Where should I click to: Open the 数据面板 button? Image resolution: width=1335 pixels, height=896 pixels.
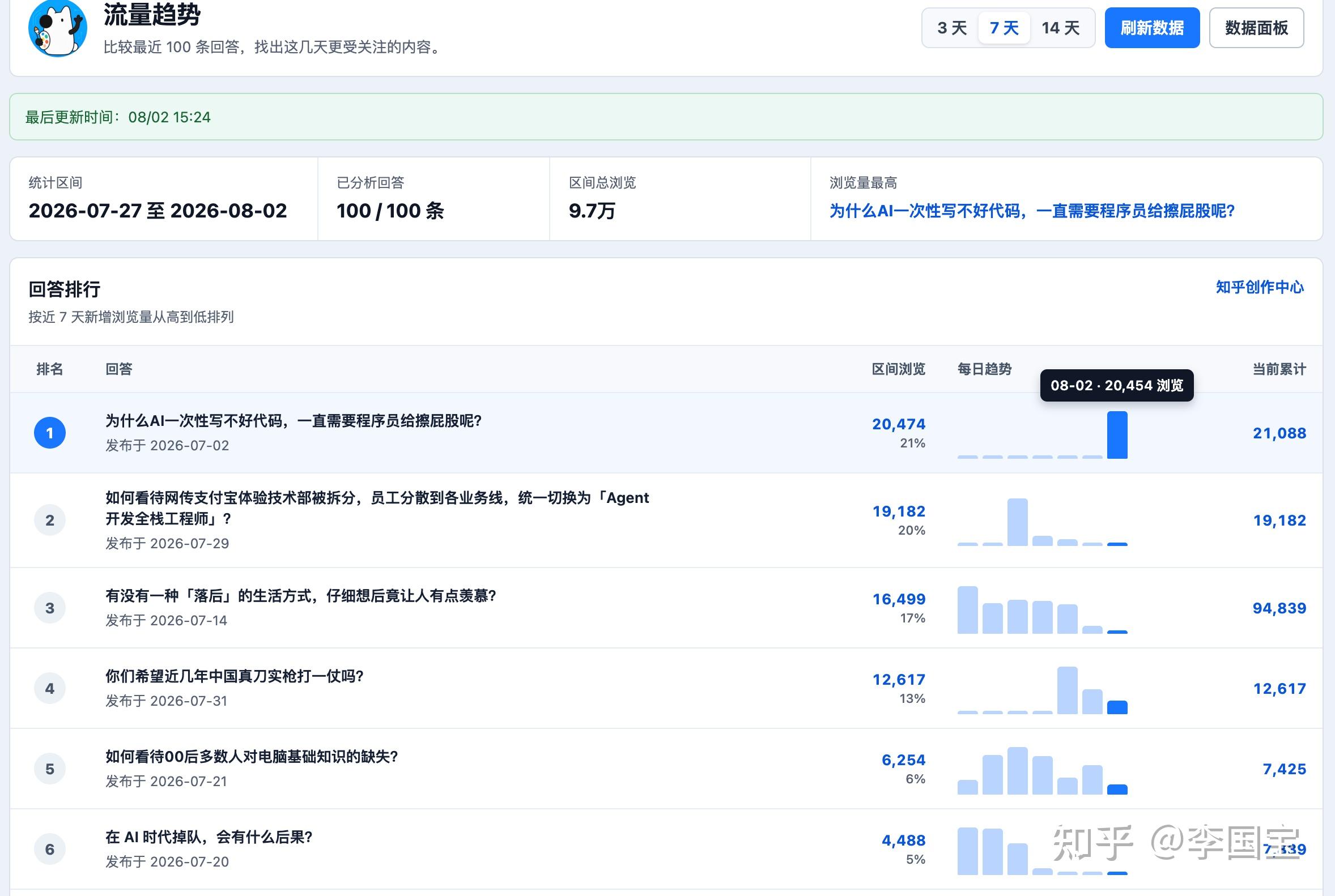(x=1257, y=28)
